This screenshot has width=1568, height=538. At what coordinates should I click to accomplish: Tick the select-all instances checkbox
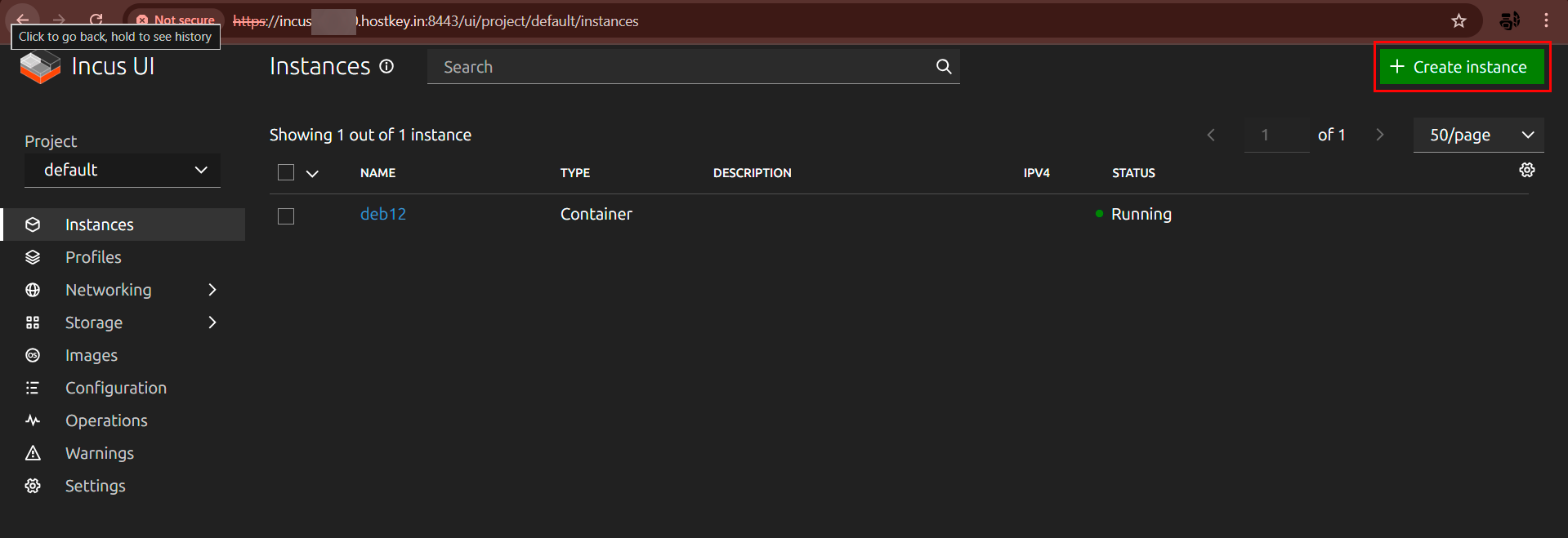pos(286,172)
